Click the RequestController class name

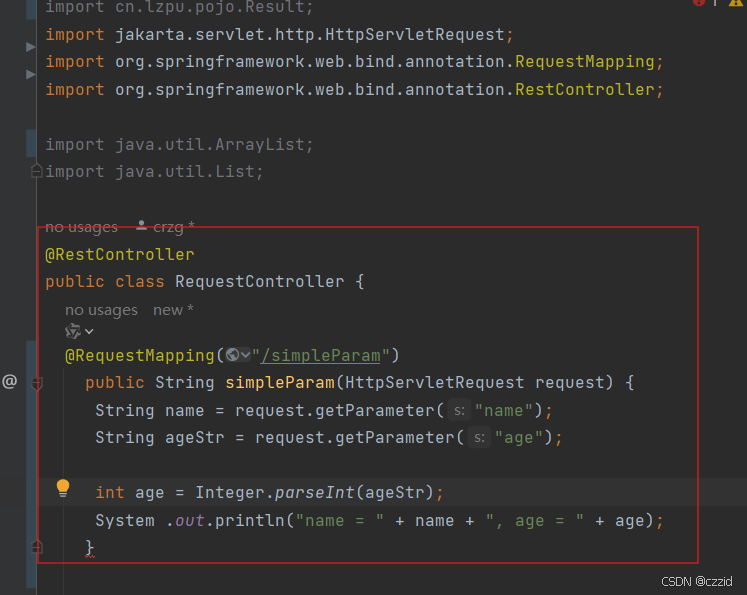click(260, 282)
